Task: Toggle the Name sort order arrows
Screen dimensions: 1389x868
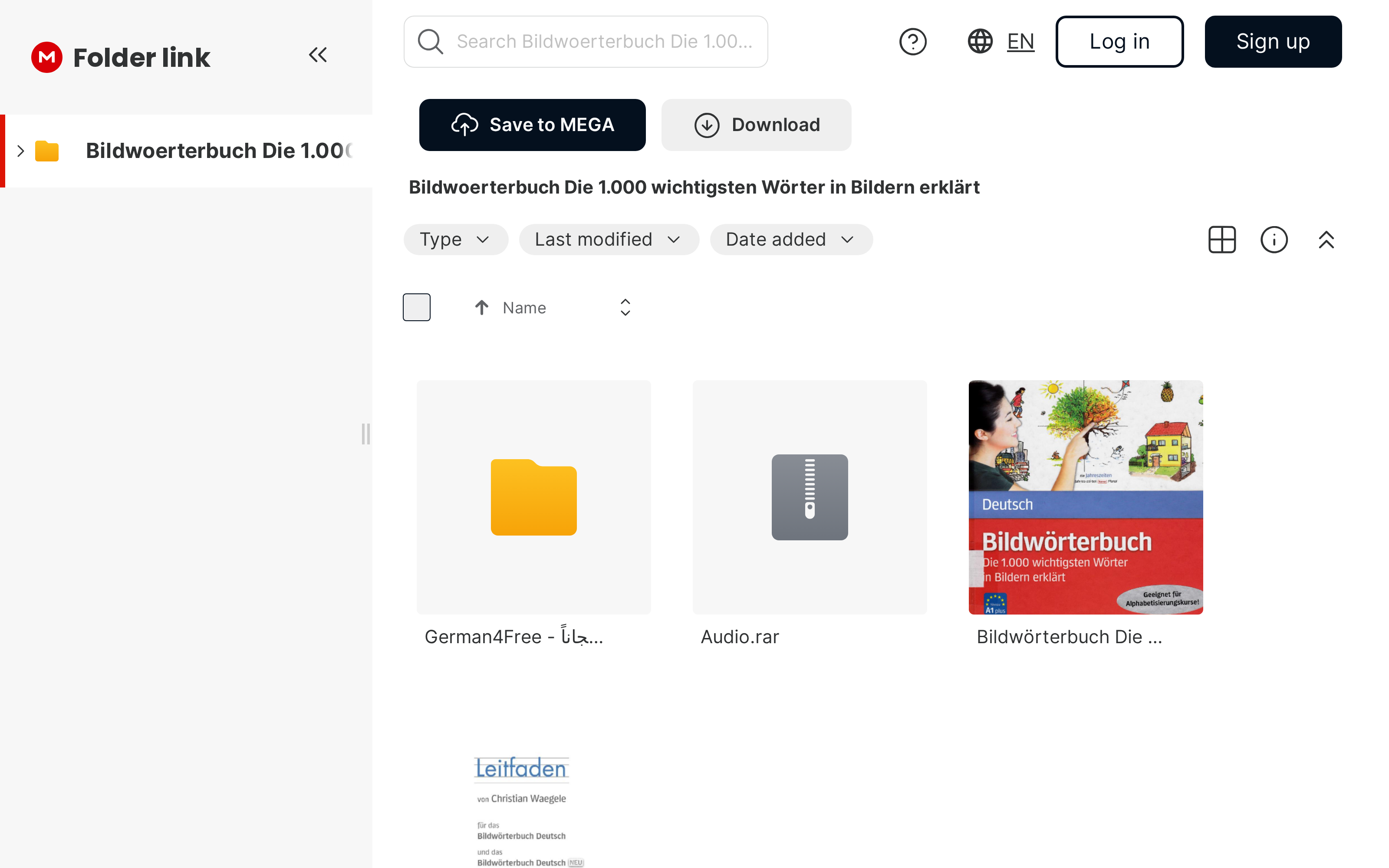Action: pos(625,307)
